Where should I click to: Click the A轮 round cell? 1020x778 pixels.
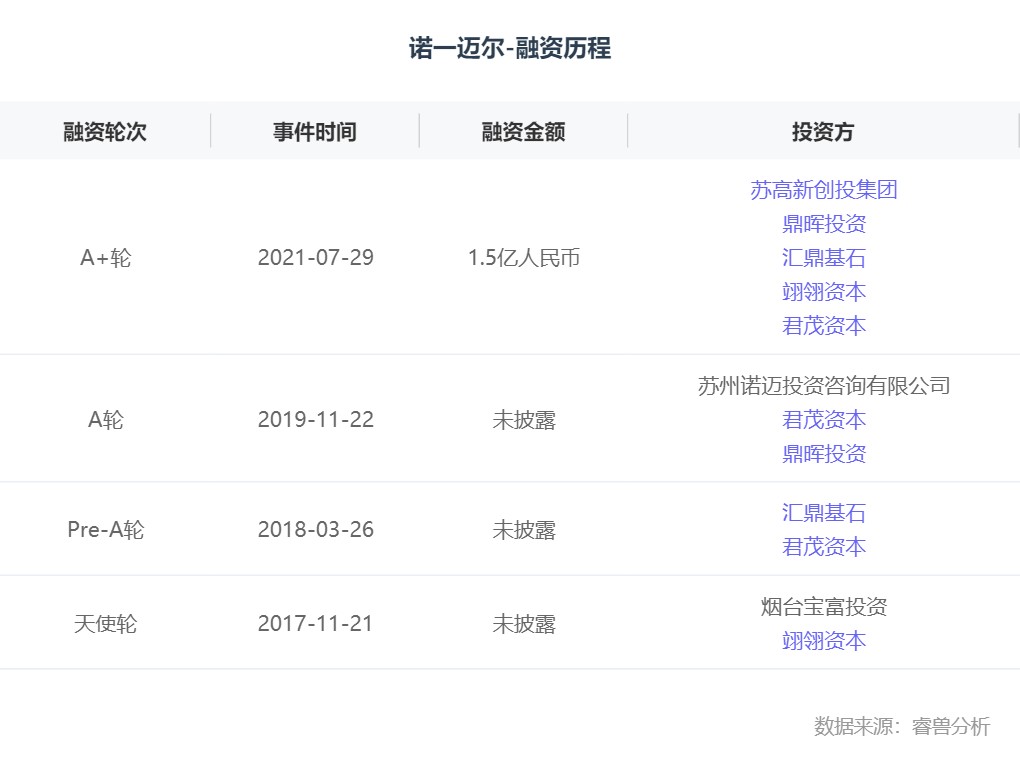coord(105,420)
